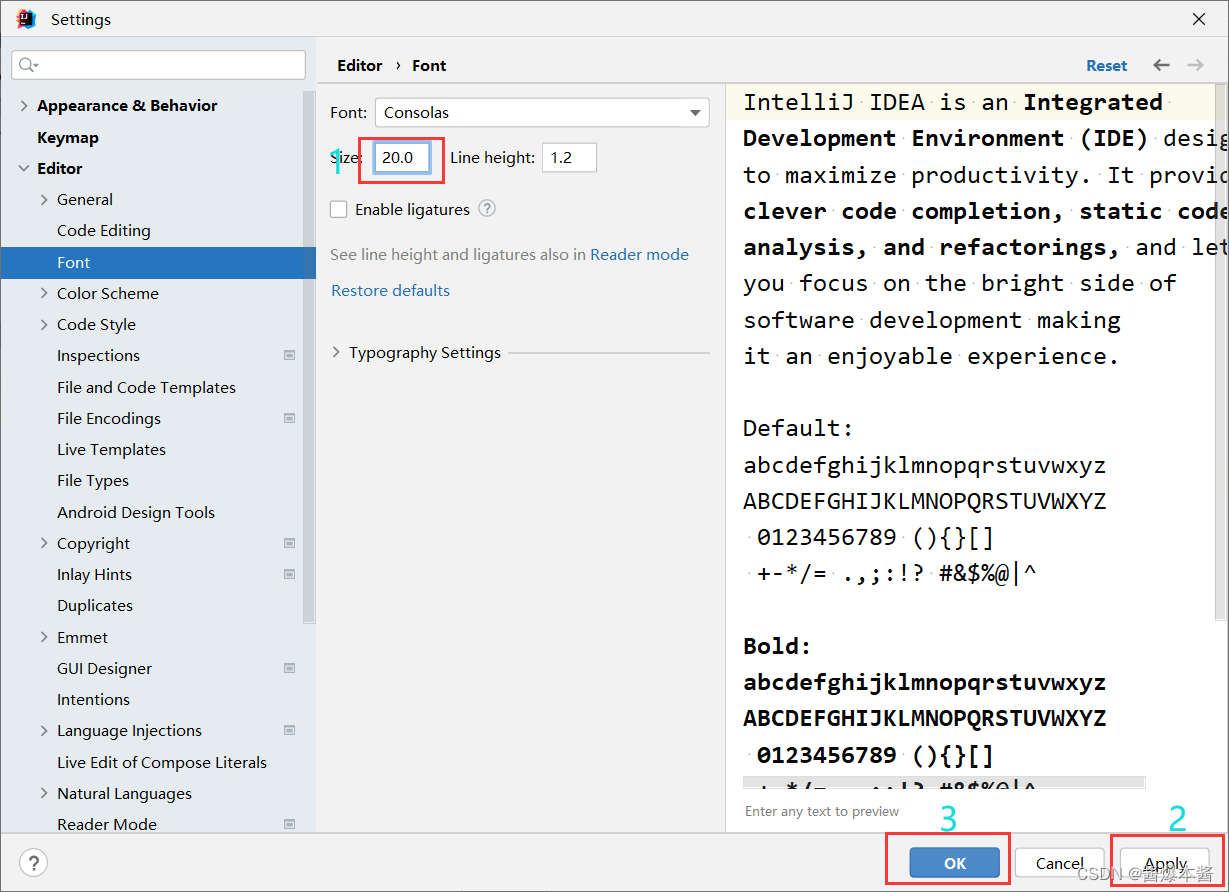The width and height of the screenshot is (1229, 892).
Task: Close the Settings dialog window
Action: [1199, 19]
